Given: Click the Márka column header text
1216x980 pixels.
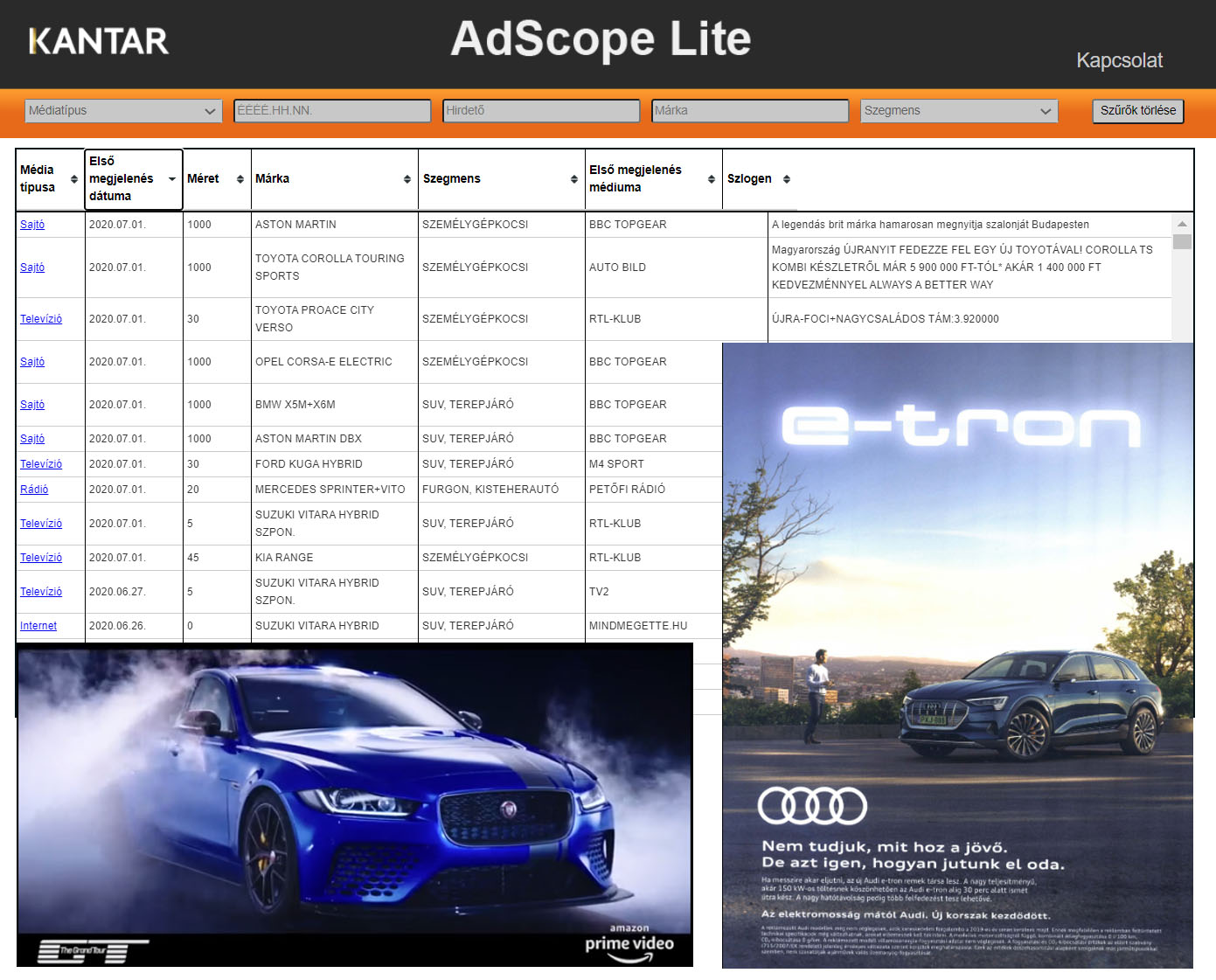Looking at the screenshot, I should [272, 179].
